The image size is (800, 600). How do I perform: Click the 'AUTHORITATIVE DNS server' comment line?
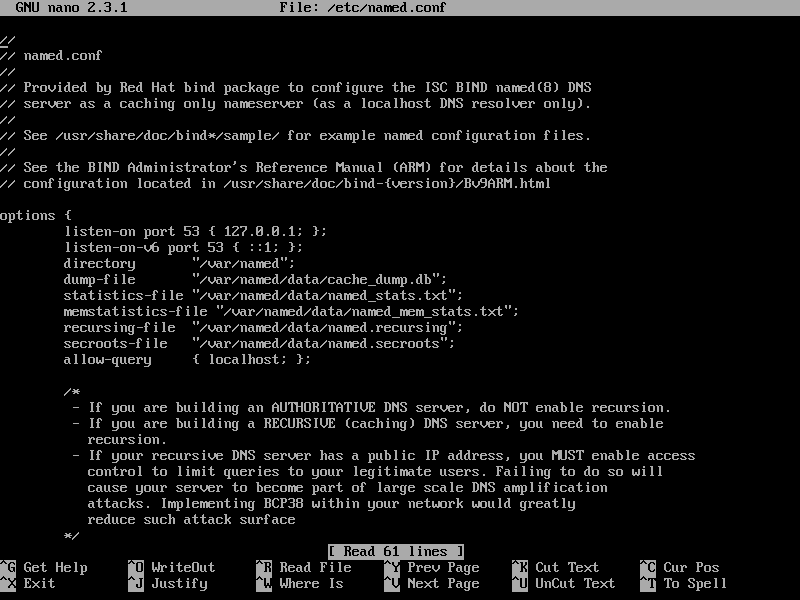point(371,408)
